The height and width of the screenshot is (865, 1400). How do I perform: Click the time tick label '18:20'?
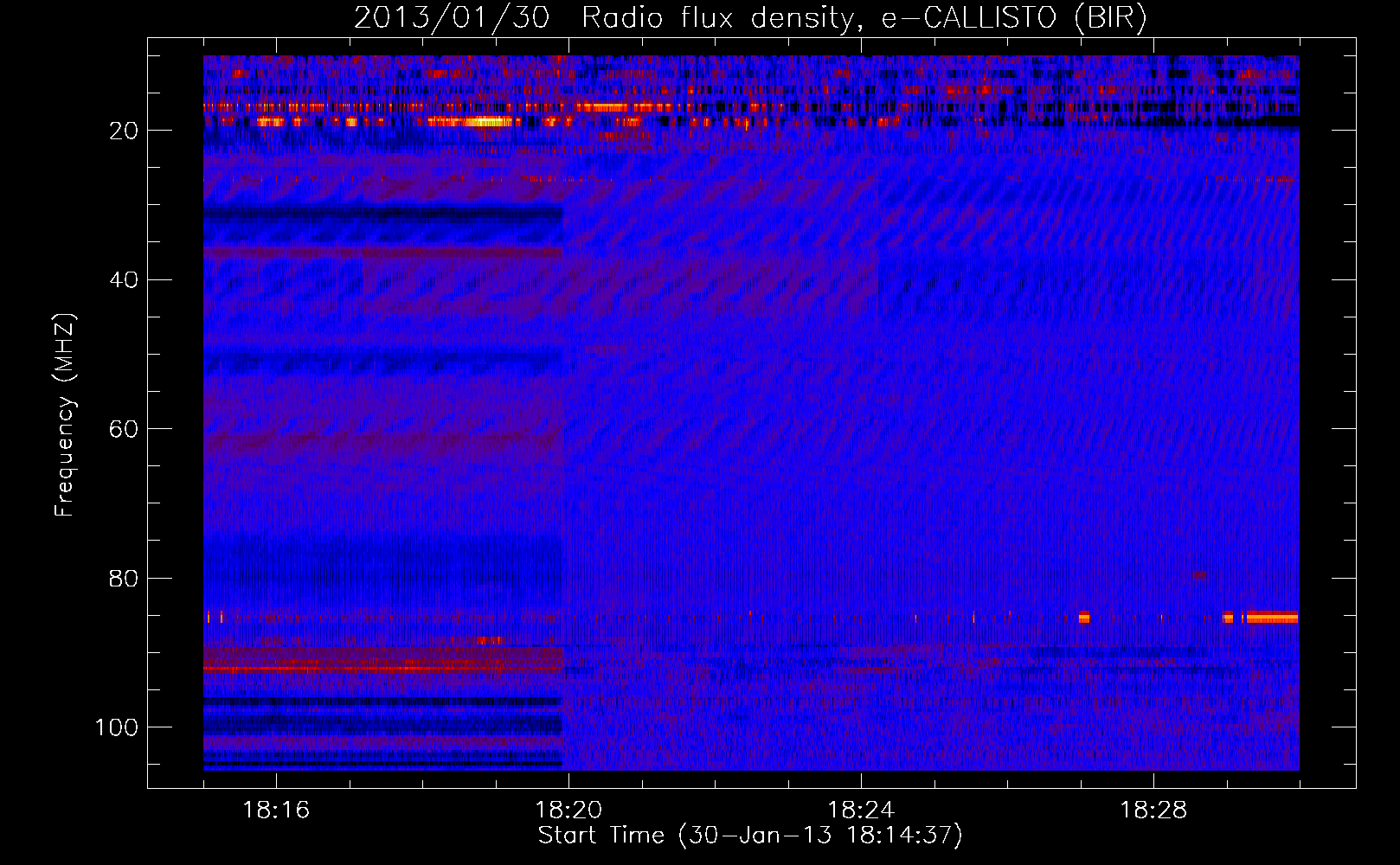[568, 811]
